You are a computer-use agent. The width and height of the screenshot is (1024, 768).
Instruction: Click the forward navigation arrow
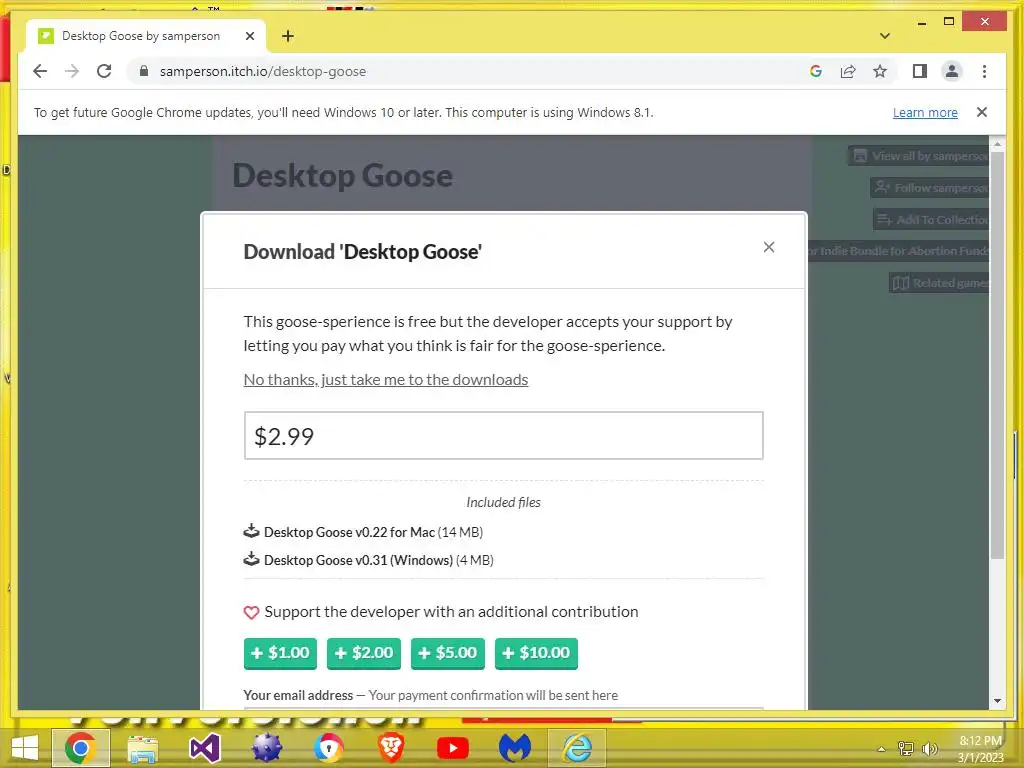(72, 71)
